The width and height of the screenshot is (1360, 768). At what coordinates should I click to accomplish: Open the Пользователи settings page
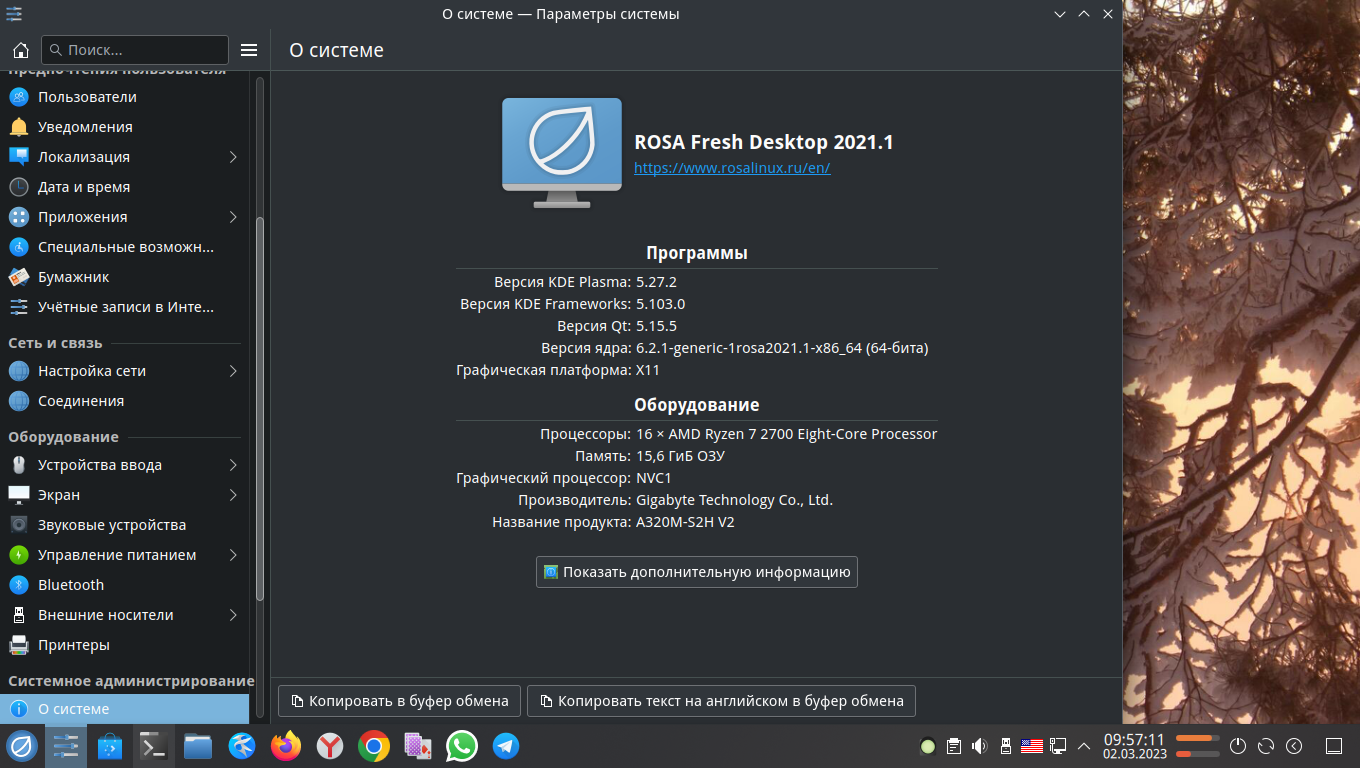125,97
